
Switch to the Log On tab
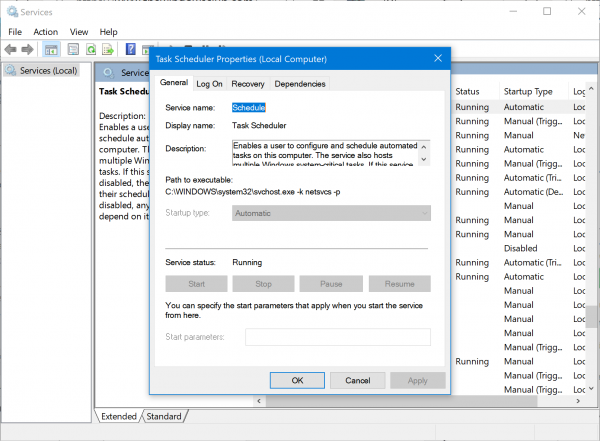click(210, 84)
